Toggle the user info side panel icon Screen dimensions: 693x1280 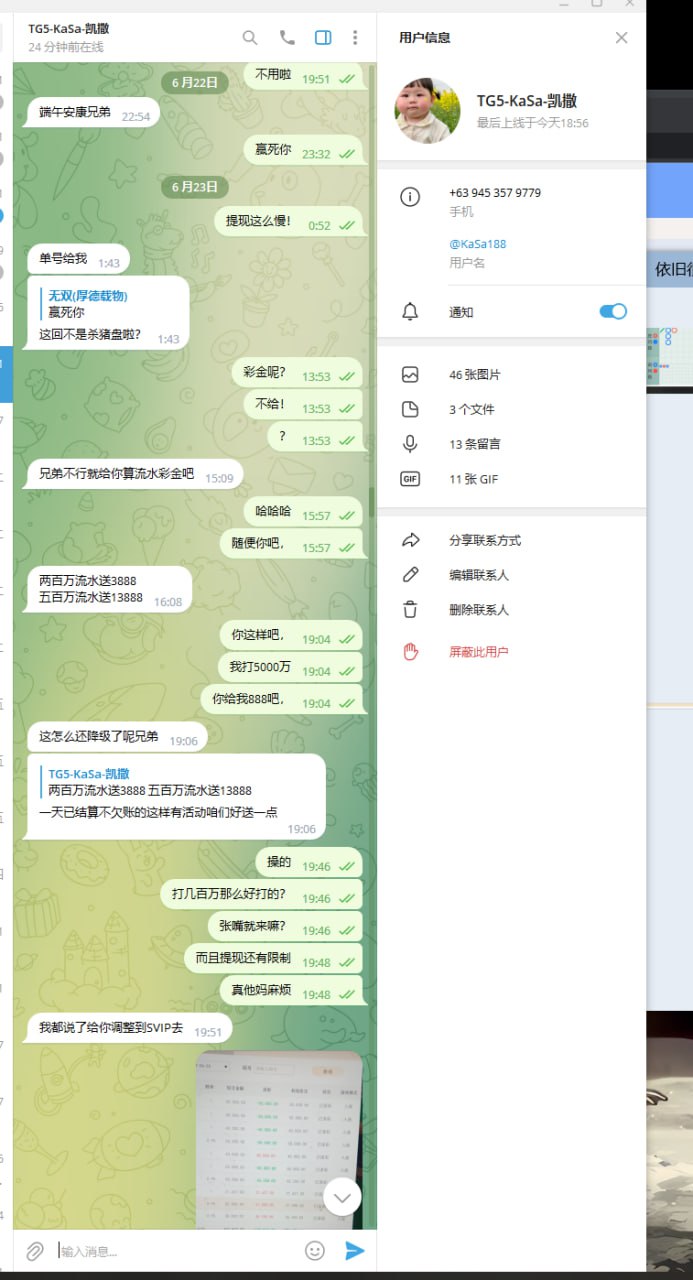pos(323,38)
